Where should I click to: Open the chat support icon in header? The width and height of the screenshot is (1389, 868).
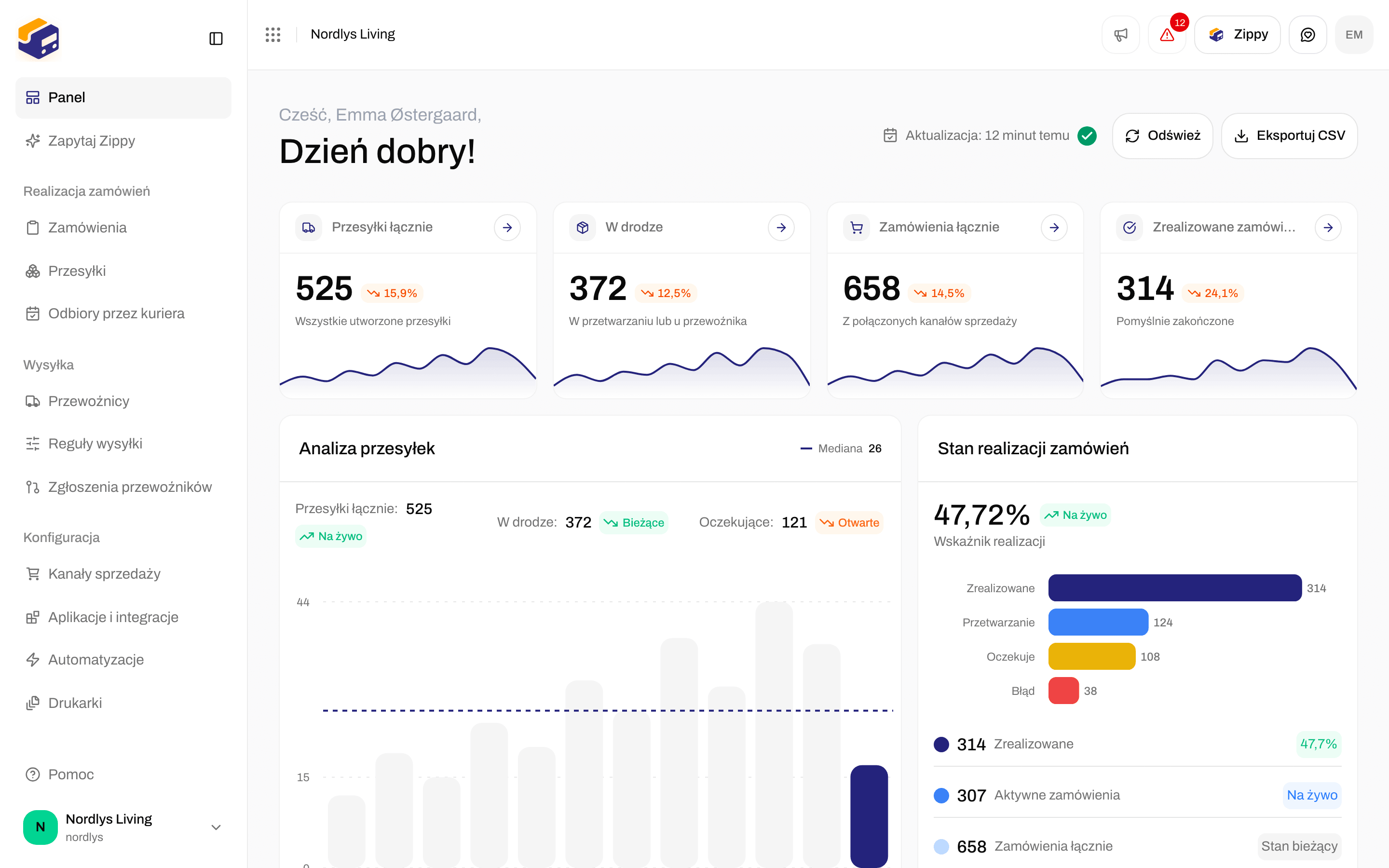(x=1307, y=34)
